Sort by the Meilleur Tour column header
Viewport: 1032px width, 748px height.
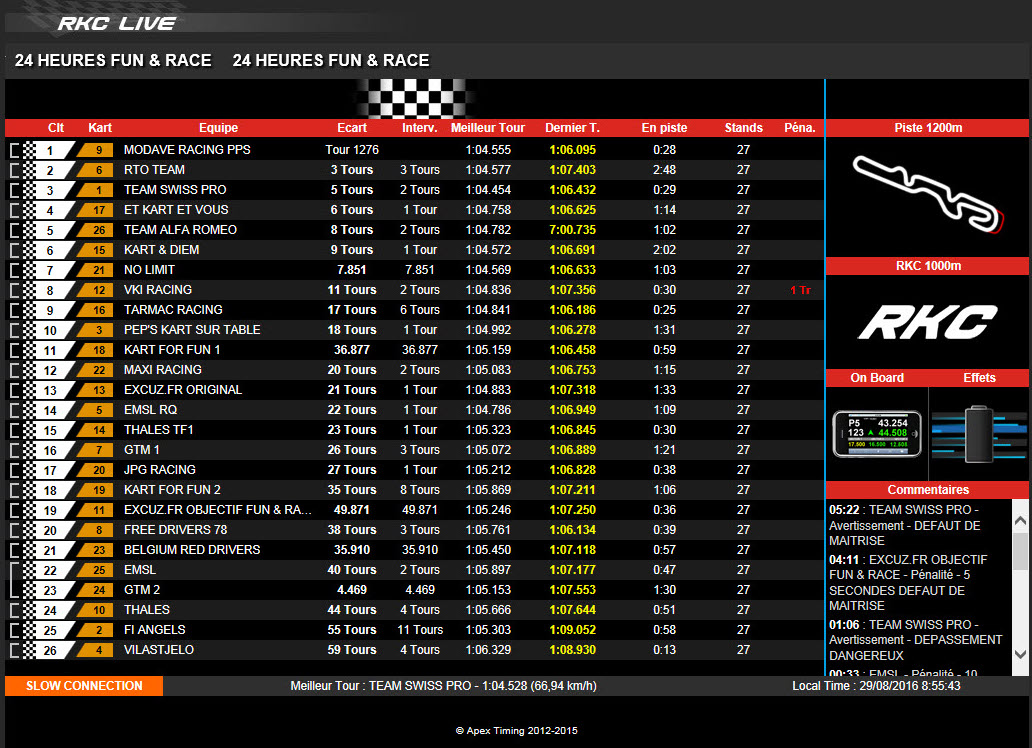click(x=488, y=128)
